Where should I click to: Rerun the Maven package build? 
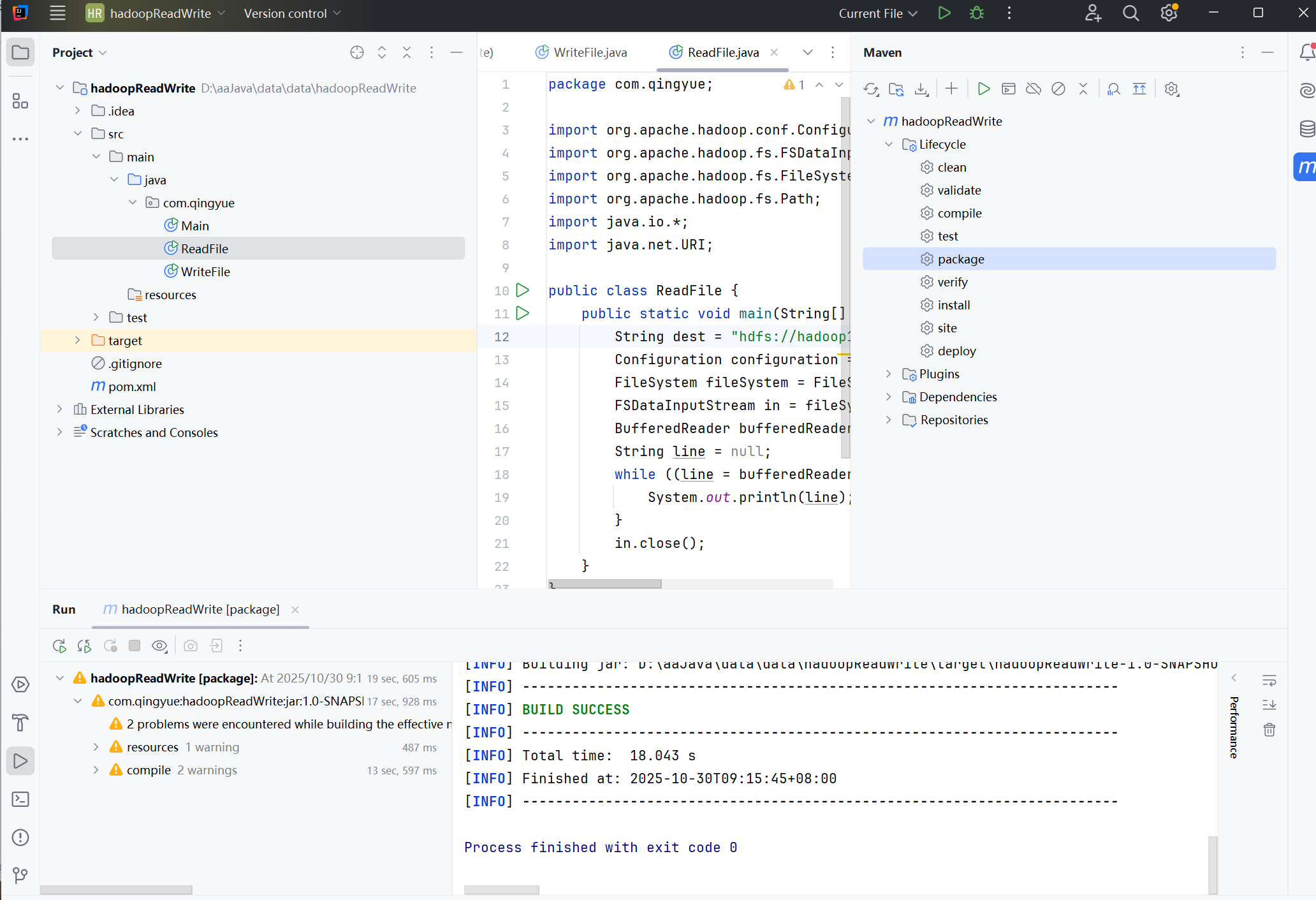[x=59, y=646]
